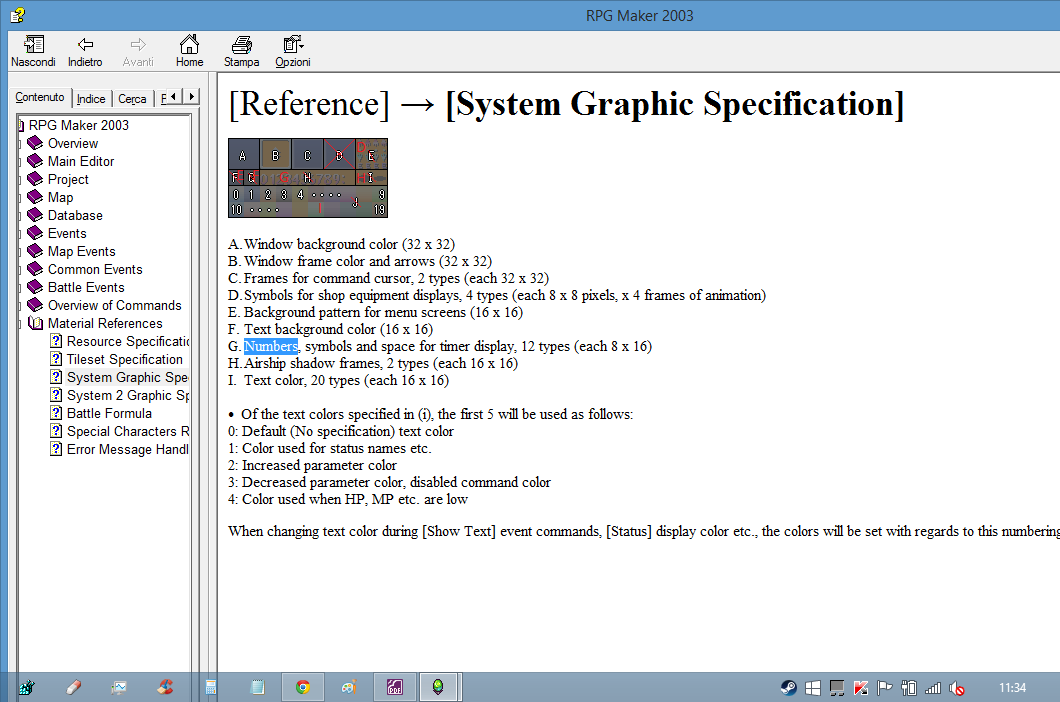Switch to the Contenuto tab
Image resolution: width=1060 pixels, height=702 pixels.
coord(40,97)
